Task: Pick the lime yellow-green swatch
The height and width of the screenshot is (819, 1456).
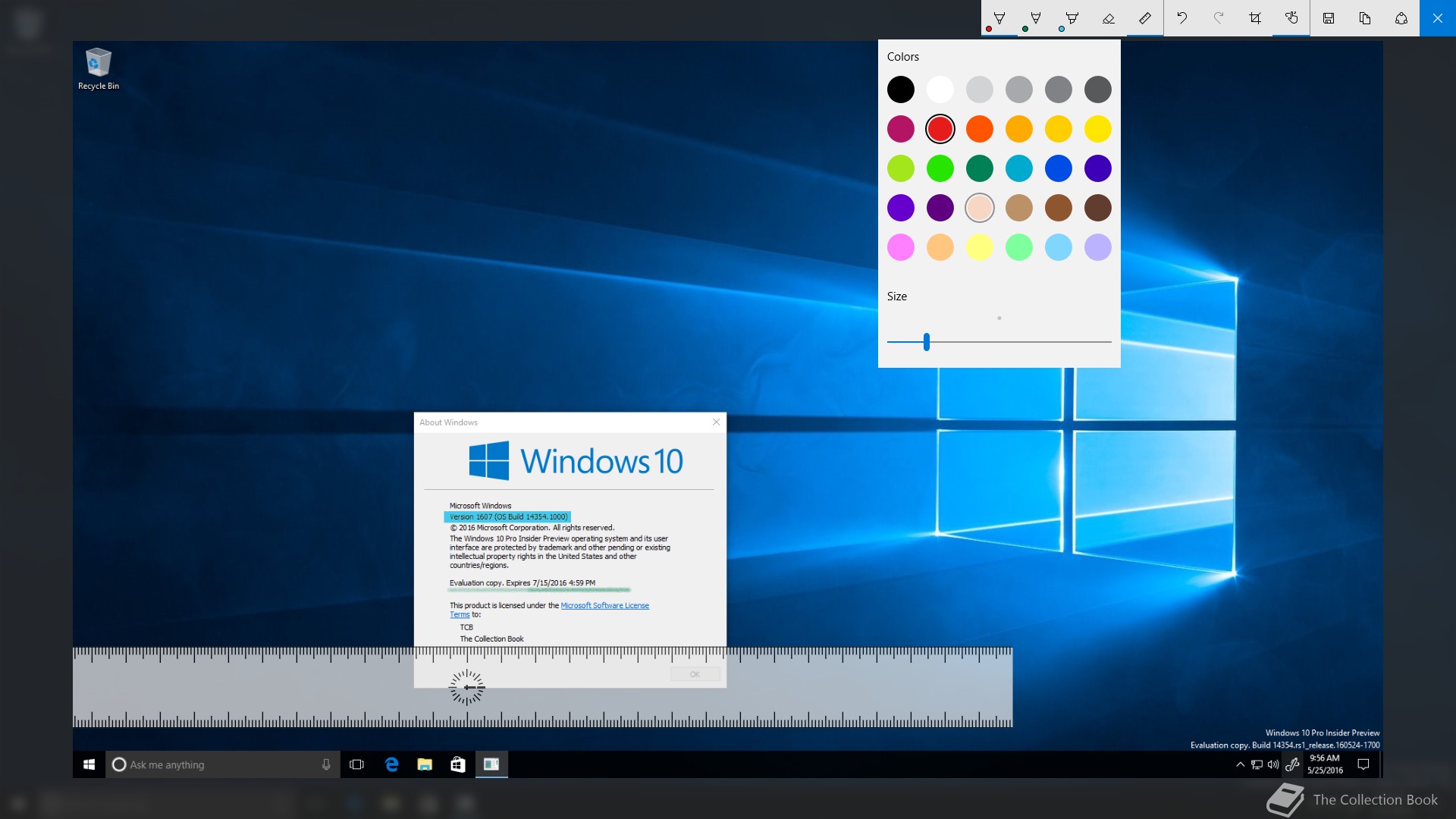Action: (x=901, y=168)
